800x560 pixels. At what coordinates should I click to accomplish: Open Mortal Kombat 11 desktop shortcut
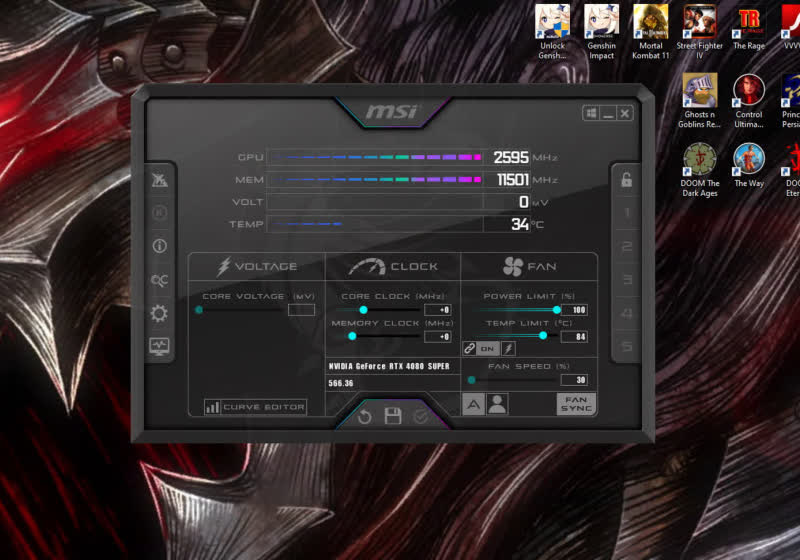pyautogui.click(x=651, y=32)
